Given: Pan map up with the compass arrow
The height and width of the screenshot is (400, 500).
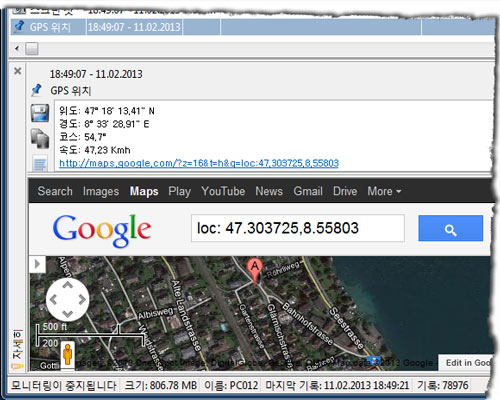Looking at the screenshot, I should [x=68, y=285].
